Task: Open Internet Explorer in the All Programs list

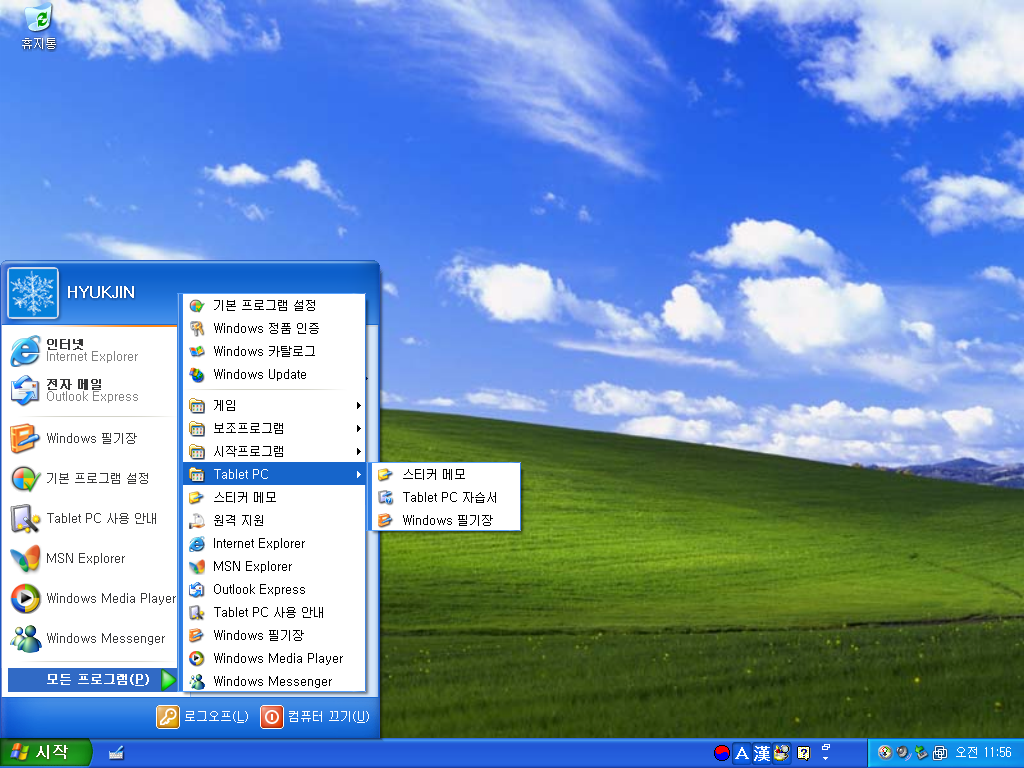Action: coord(274,543)
